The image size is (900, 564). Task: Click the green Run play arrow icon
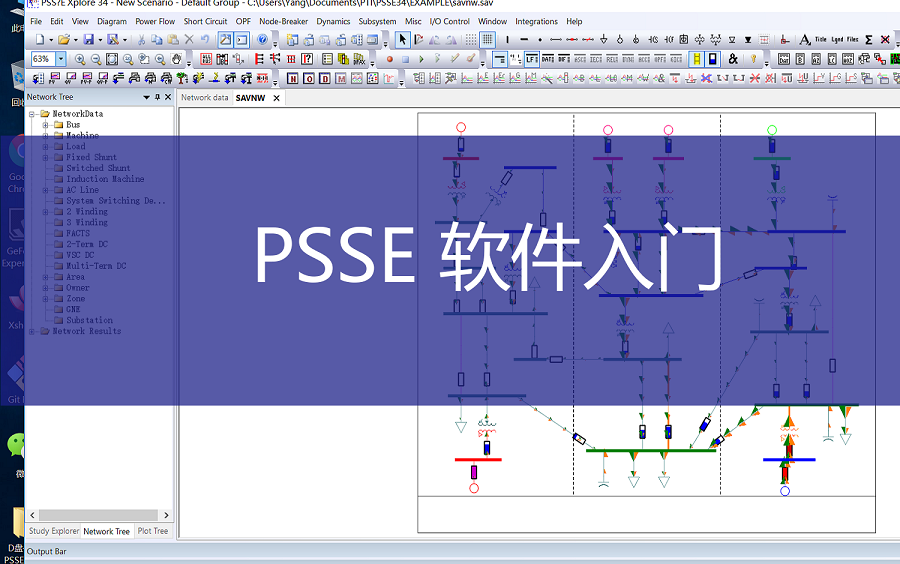coord(422,59)
